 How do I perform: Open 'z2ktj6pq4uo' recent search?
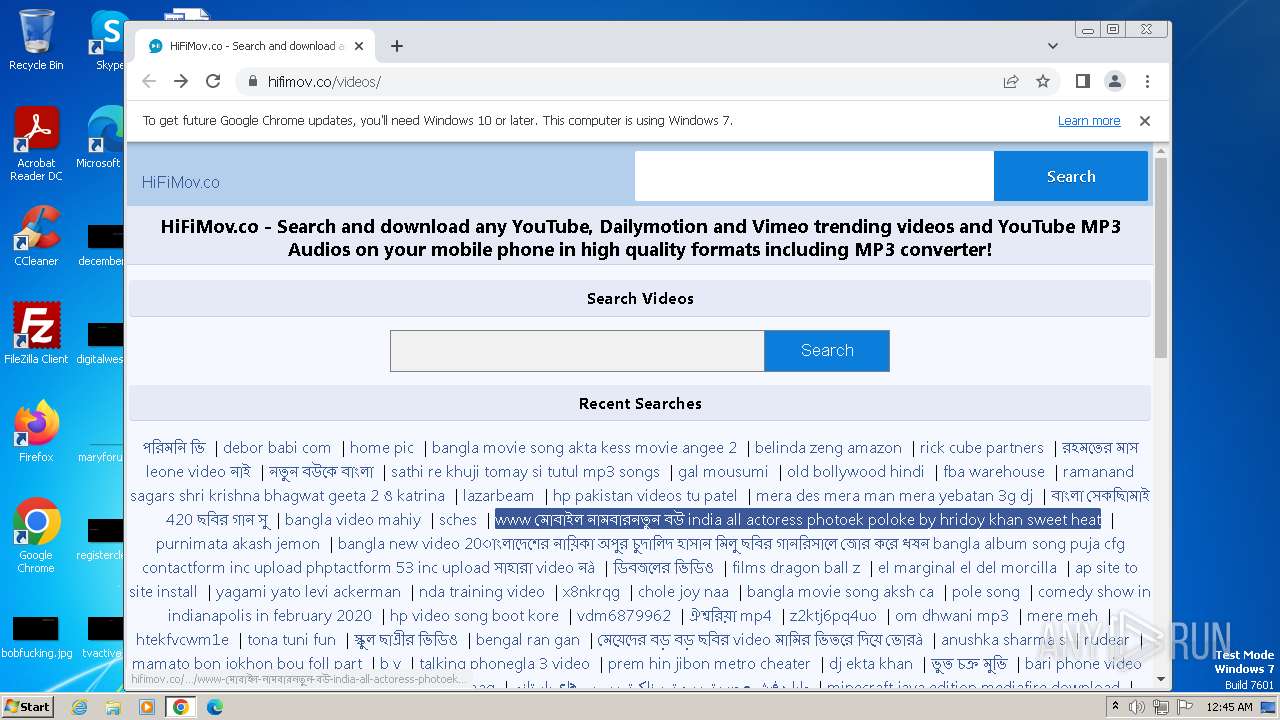coord(833,616)
